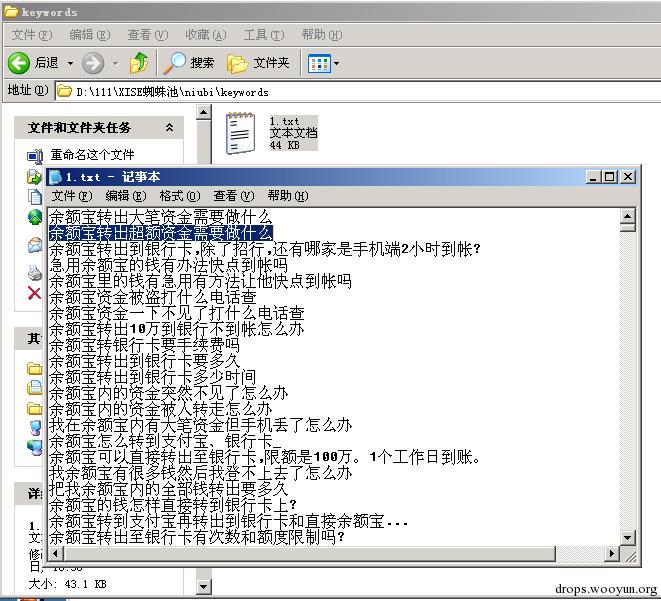Click the address bar path field

click(x=358, y=91)
